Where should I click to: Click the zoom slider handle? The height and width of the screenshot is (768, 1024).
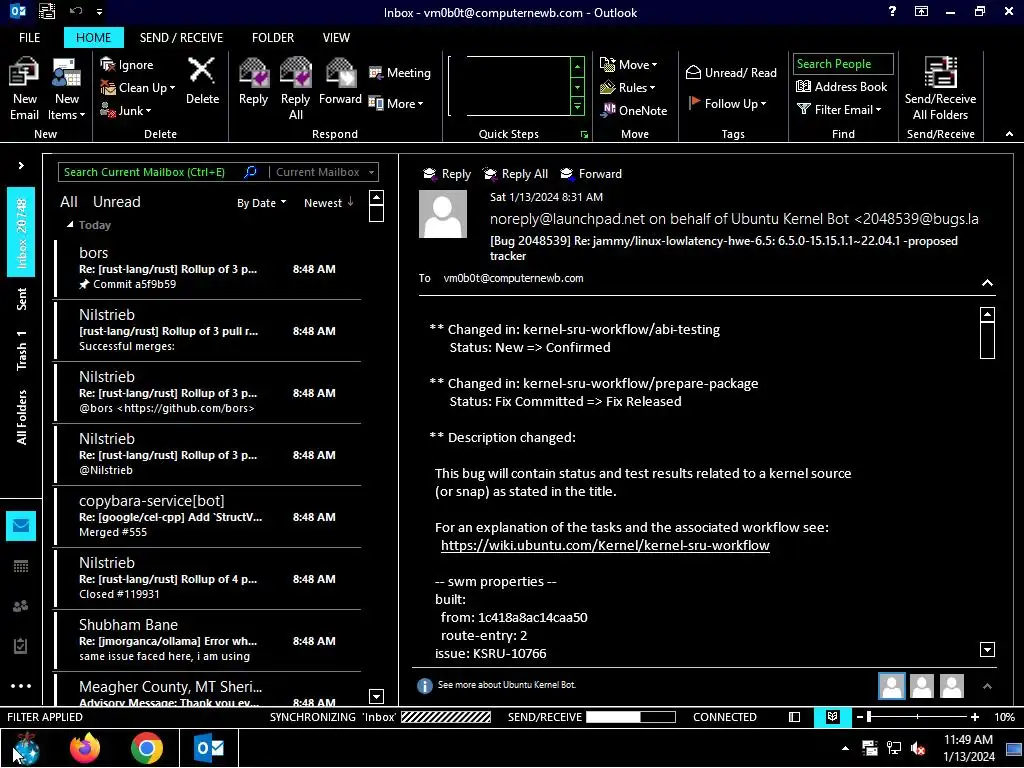click(x=869, y=716)
